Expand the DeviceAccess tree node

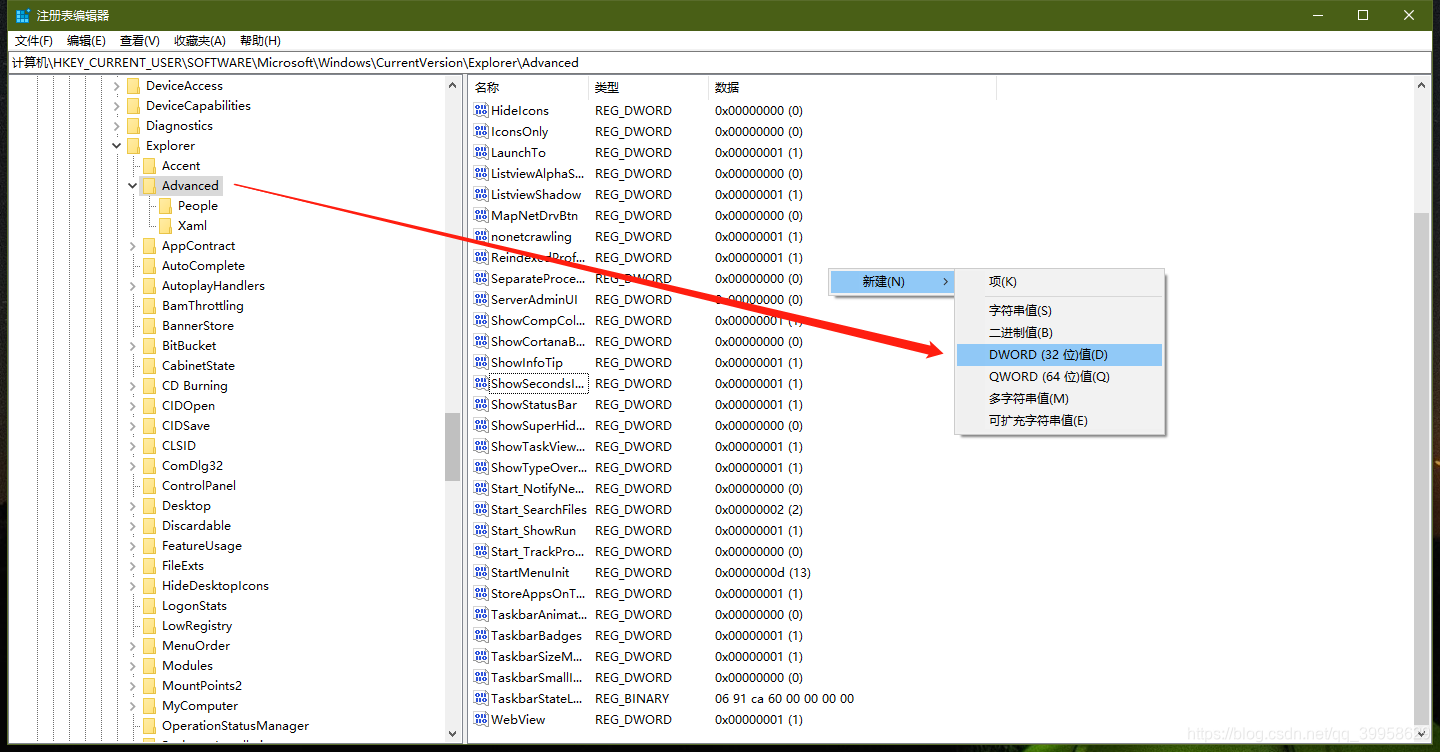coord(117,85)
